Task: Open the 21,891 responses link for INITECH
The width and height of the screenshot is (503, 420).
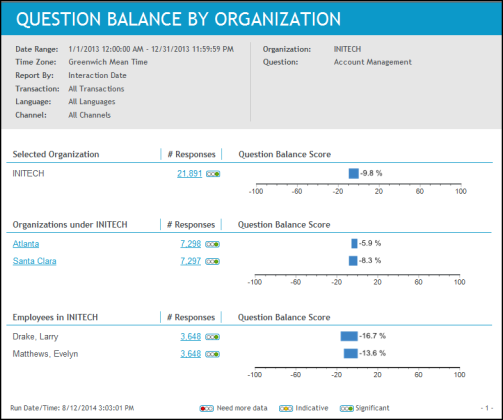Action: point(190,174)
